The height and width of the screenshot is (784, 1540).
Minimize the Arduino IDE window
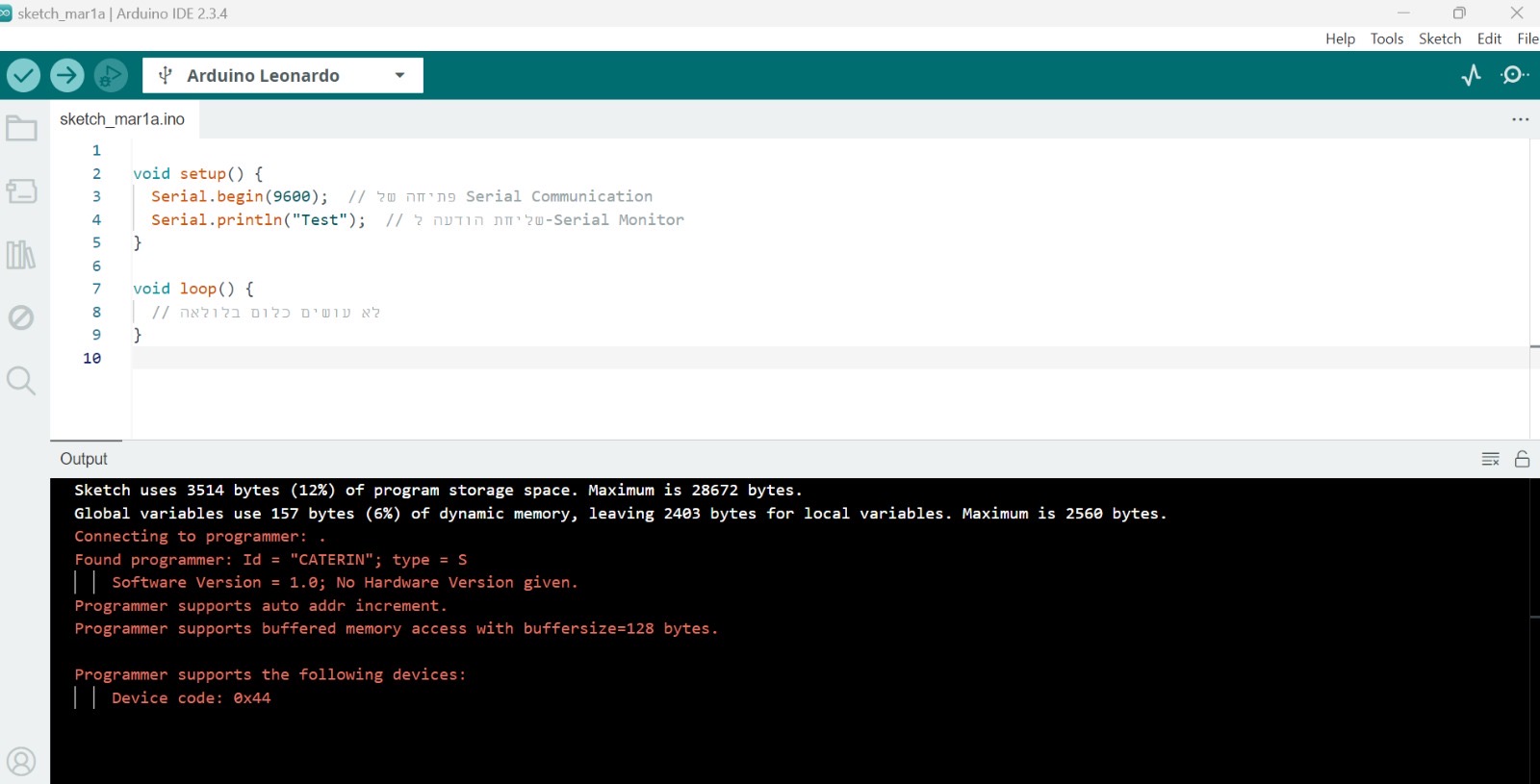coord(1403,13)
